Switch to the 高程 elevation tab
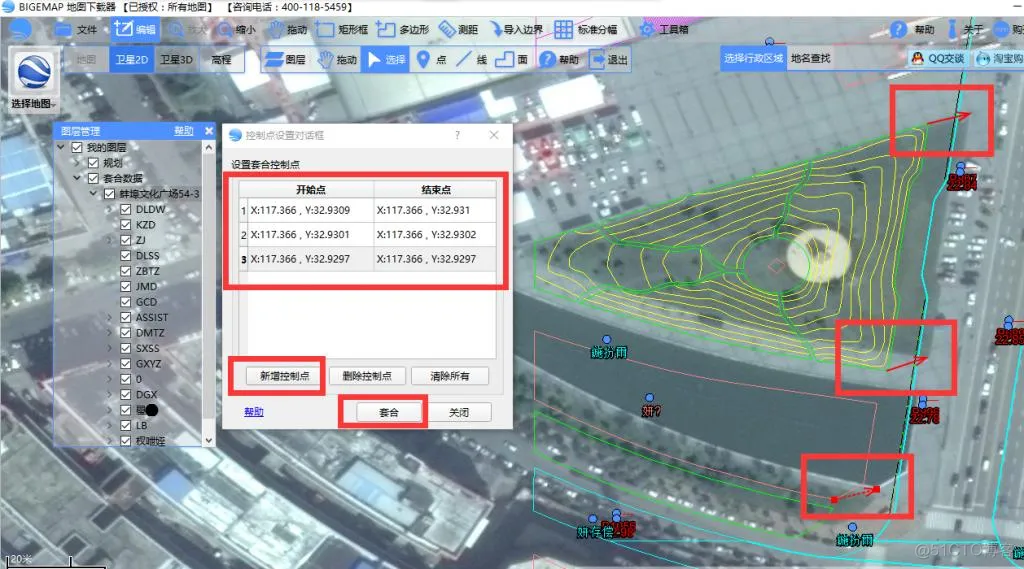This screenshot has width=1024, height=569. point(221,59)
